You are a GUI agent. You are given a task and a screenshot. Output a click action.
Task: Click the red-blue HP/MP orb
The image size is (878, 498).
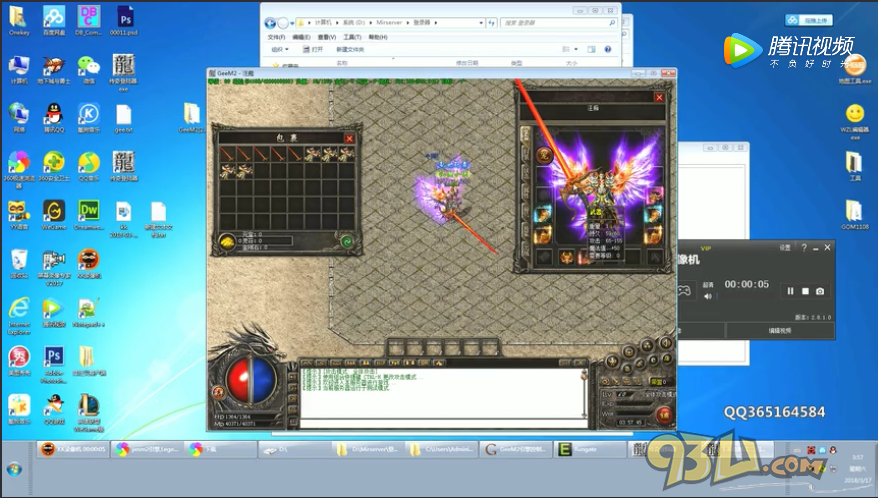[x=251, y=379]
